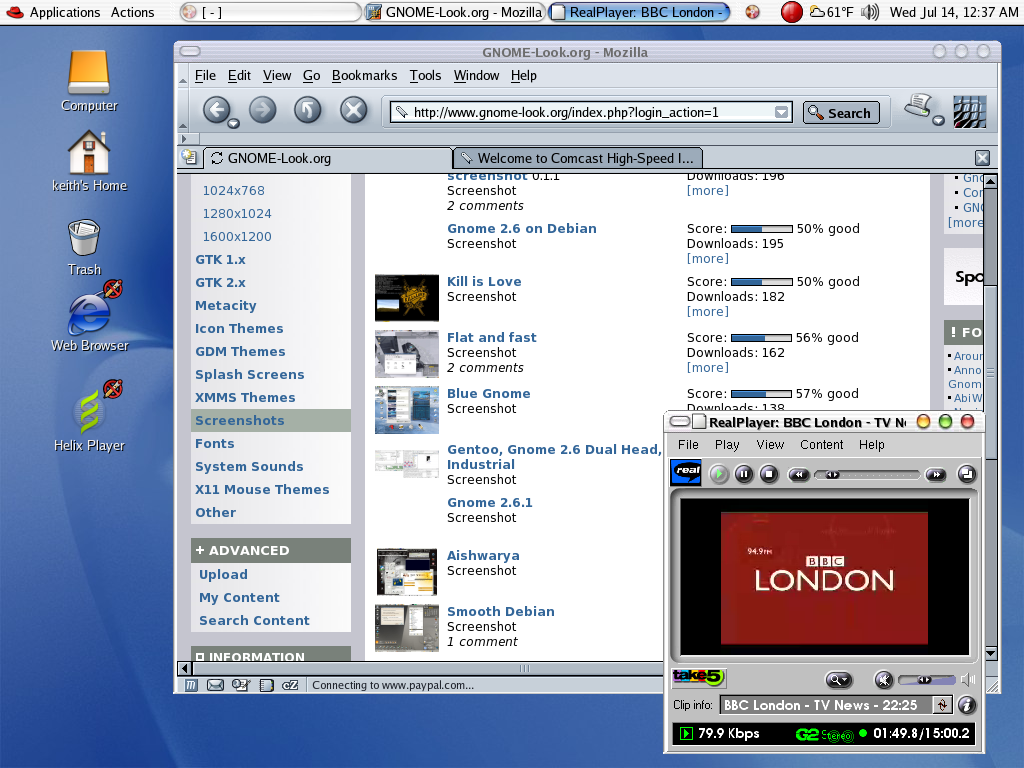Click Play in RealPlayer
This screenshot has height=768, width=1024.
click(x=719, y=474)
